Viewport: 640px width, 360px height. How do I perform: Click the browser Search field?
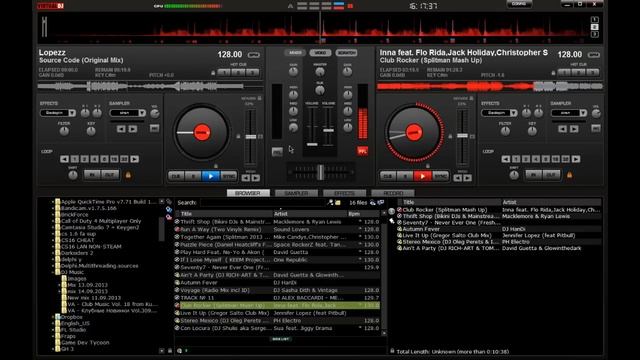tap(263, 202)
